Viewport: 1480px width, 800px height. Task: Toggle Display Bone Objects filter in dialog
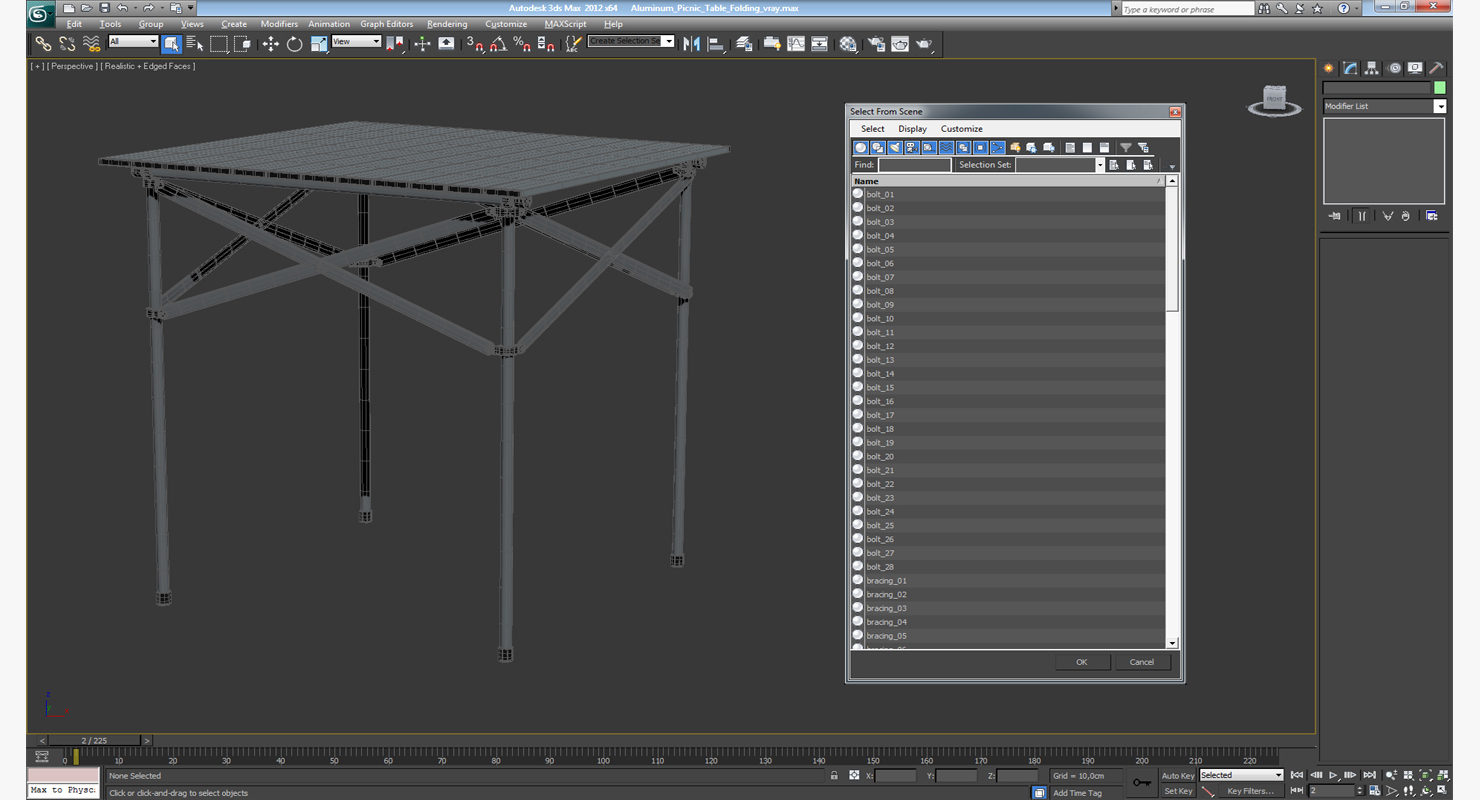(997, 148)
